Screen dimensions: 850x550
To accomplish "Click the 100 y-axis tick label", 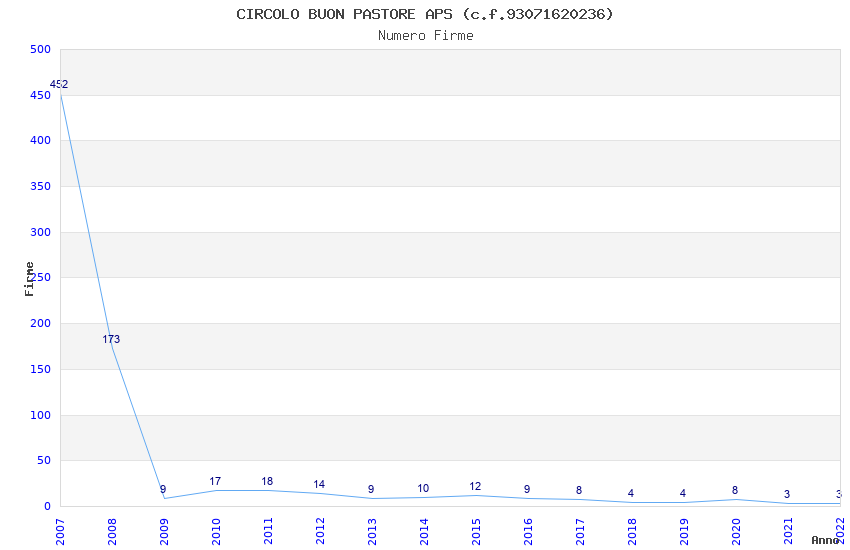I will click(x=41, y=416).
